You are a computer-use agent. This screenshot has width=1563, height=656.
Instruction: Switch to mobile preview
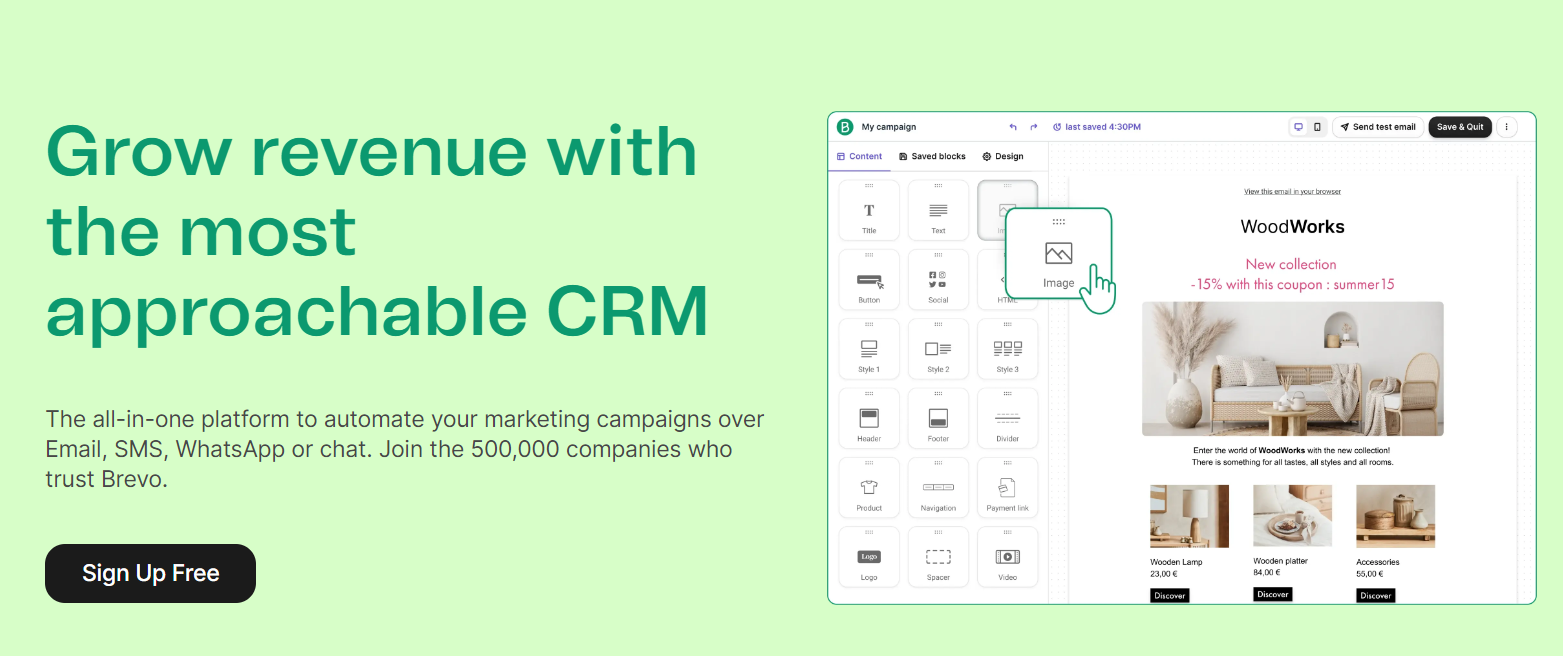[x=1317, y=127]
